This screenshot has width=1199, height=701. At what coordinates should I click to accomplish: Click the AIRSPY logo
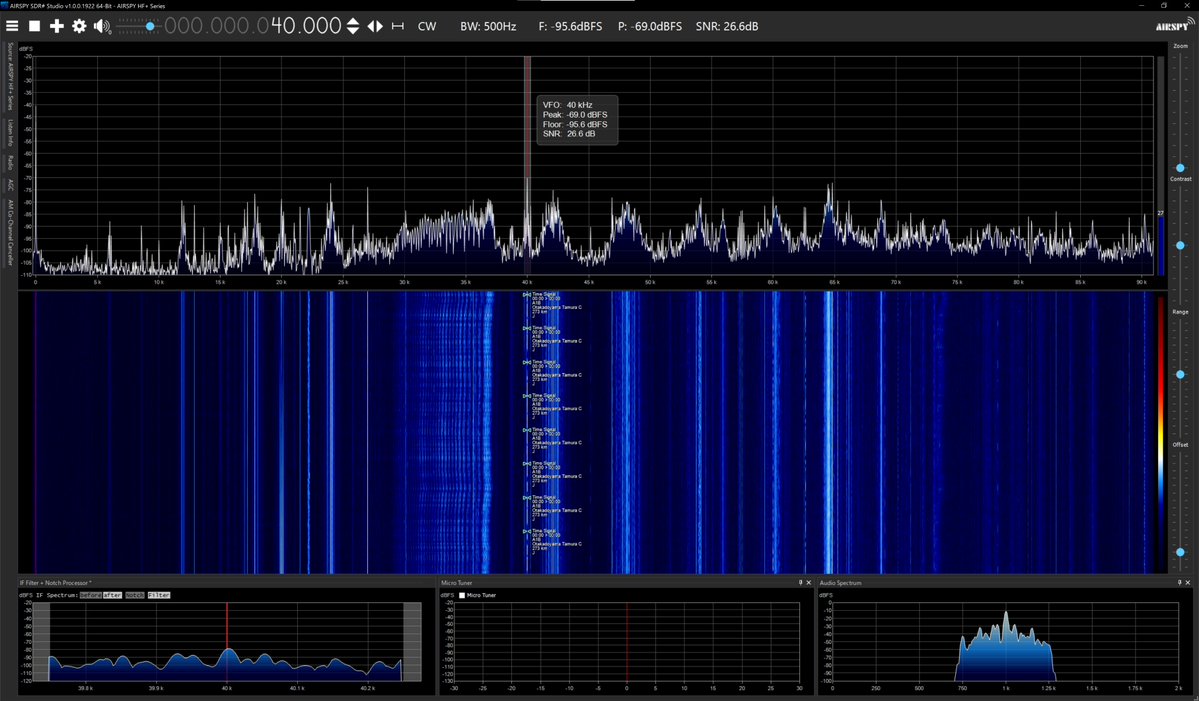pos(1174,26)
